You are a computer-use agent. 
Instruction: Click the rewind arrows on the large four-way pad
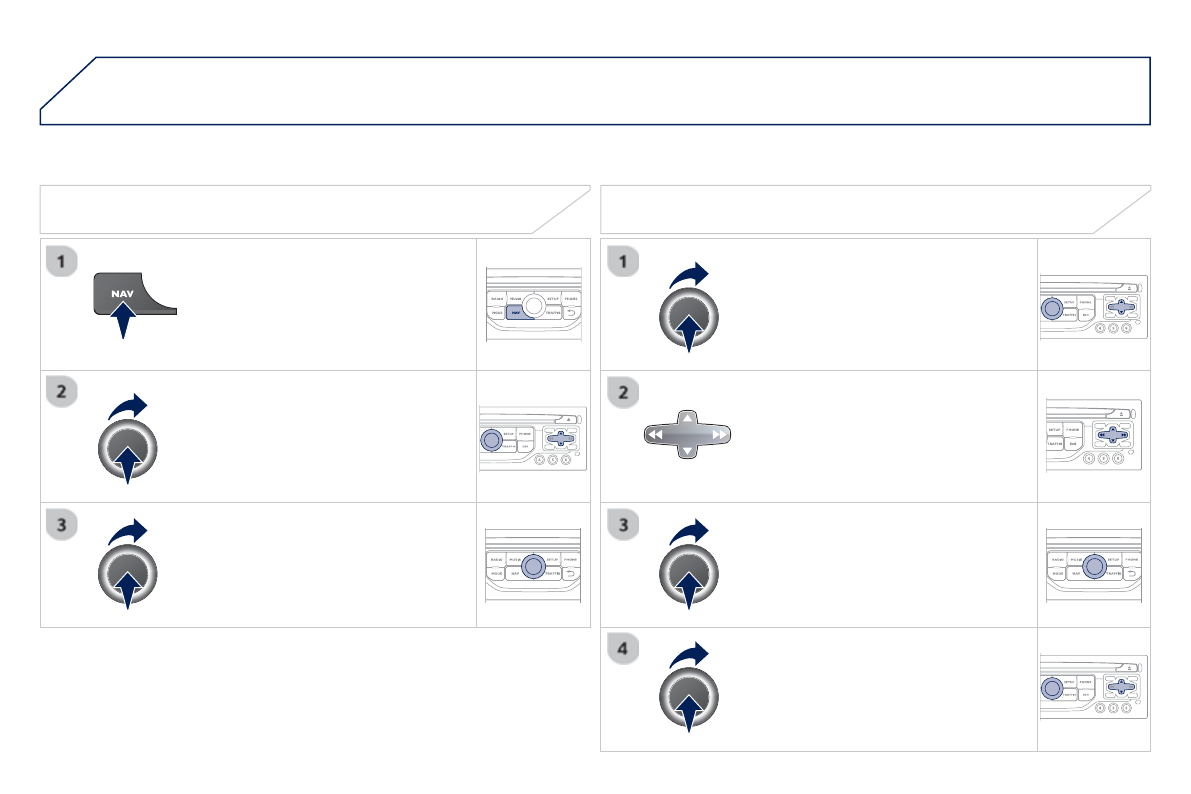[x=655, y=435]
